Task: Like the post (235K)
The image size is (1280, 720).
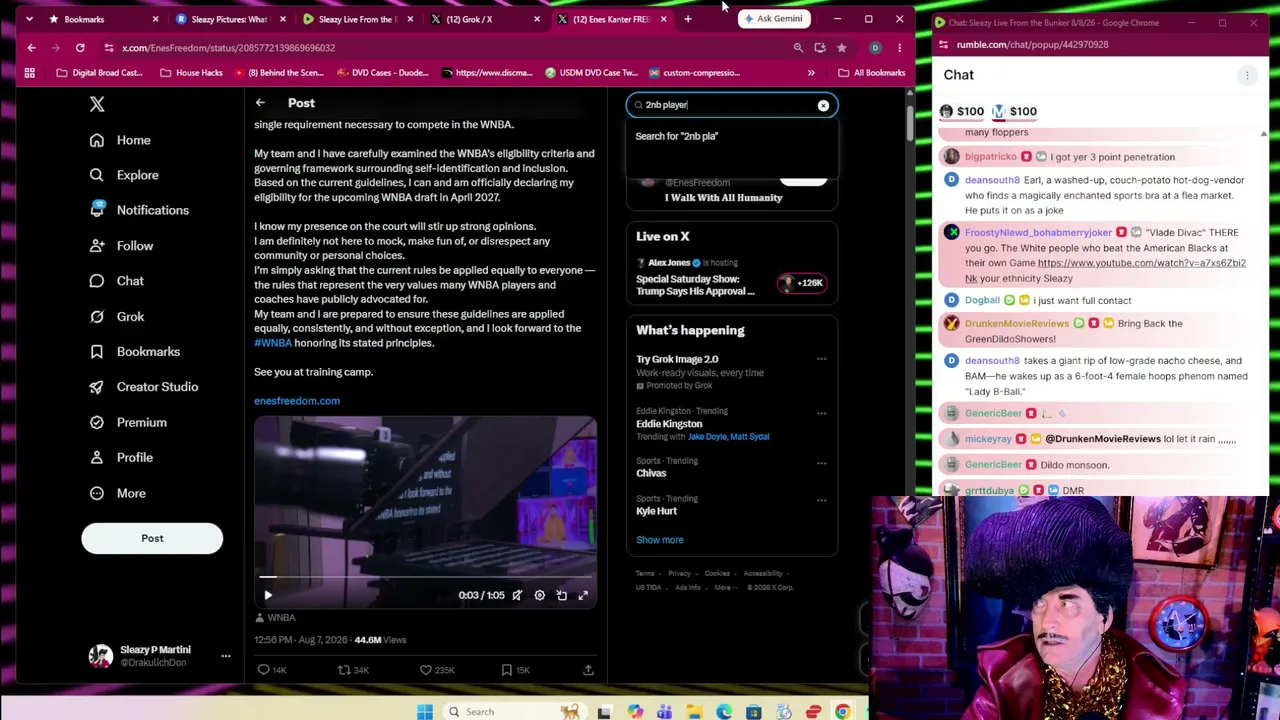Action: [x=436, y=670]
